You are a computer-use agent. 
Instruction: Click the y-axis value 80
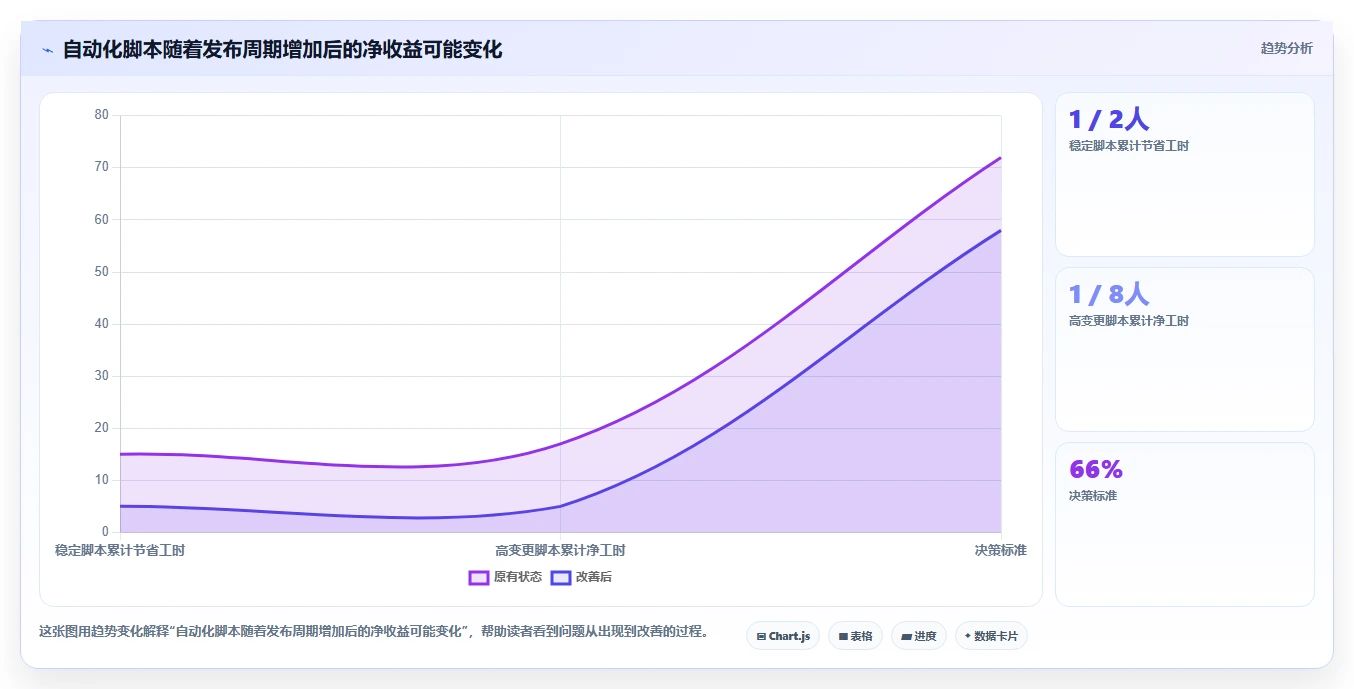click(x=102, y=115)
